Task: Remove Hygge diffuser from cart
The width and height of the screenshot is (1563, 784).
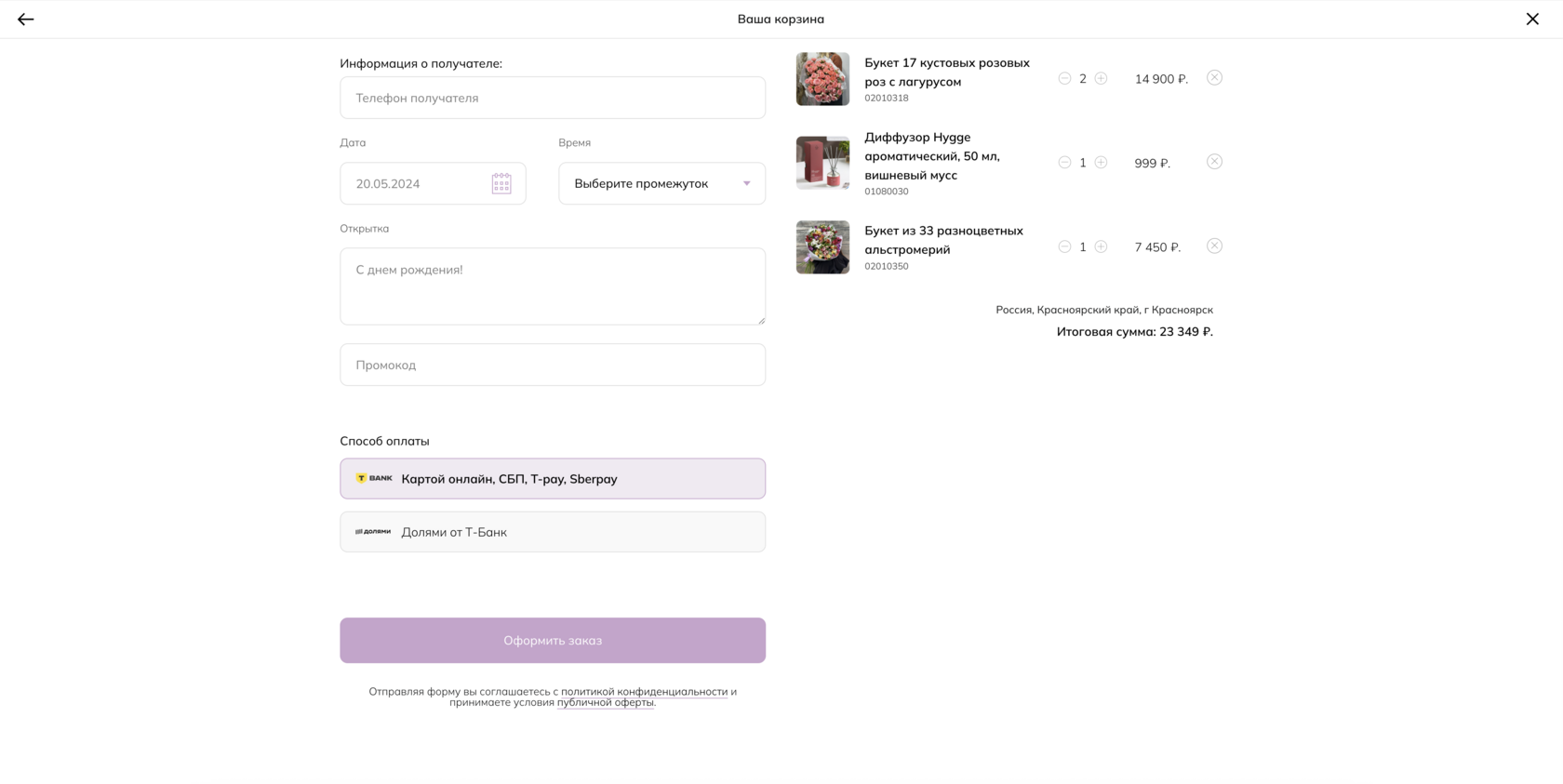Action: pyautogui.click(x=1214, y=162)
